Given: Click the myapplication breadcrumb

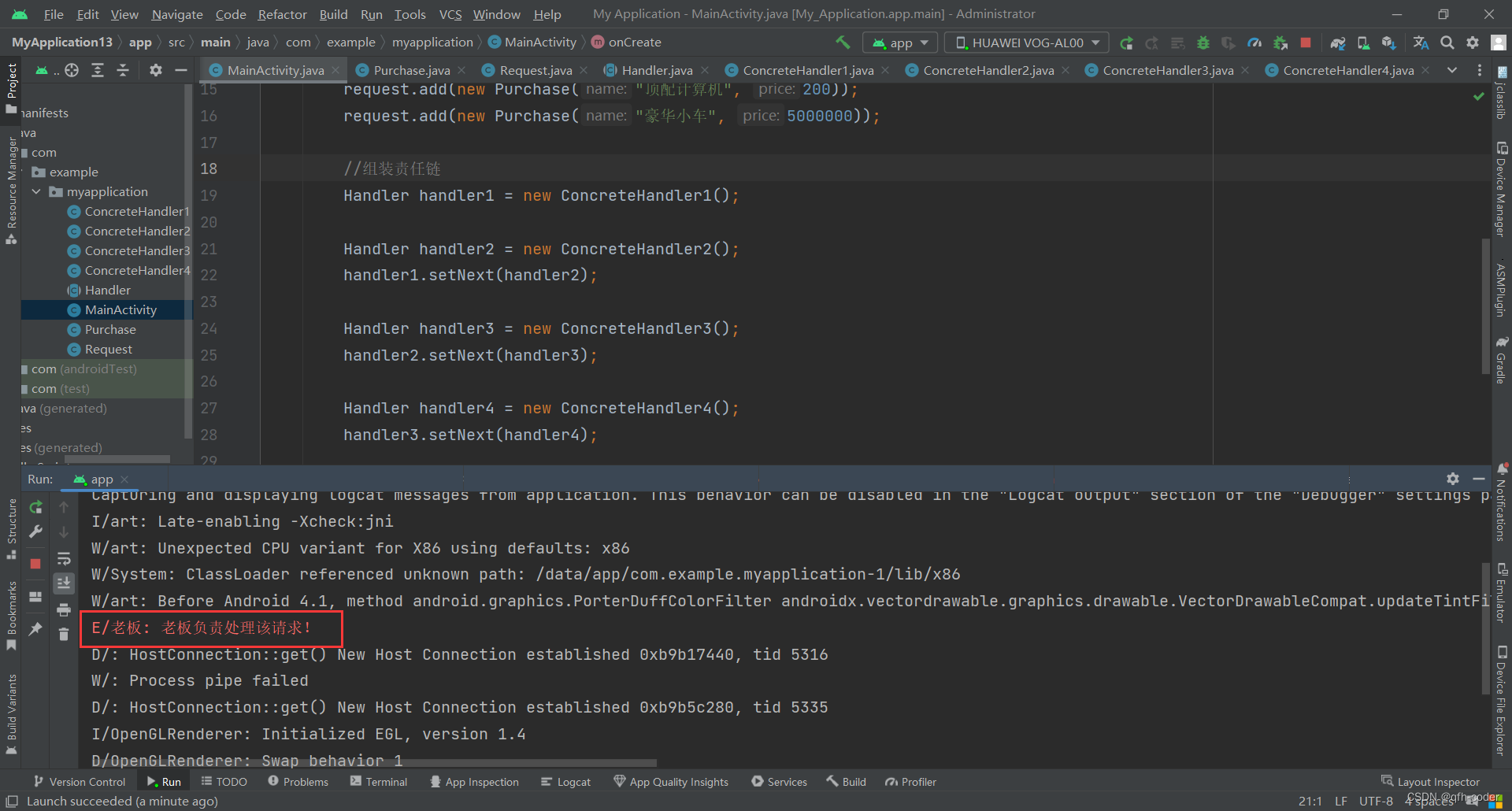Looking at the screenshot, I should click(x=432, y=43).
